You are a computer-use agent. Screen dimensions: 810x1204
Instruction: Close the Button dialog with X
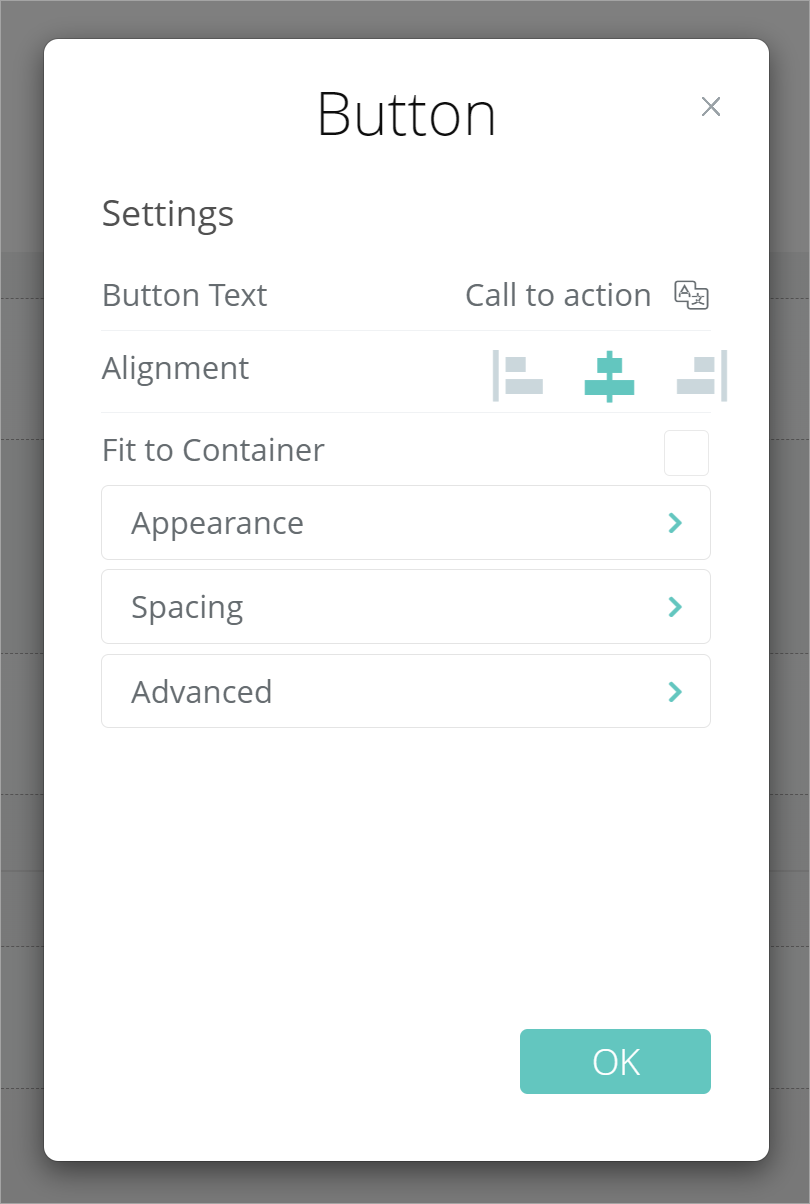(x=711, y=107)
